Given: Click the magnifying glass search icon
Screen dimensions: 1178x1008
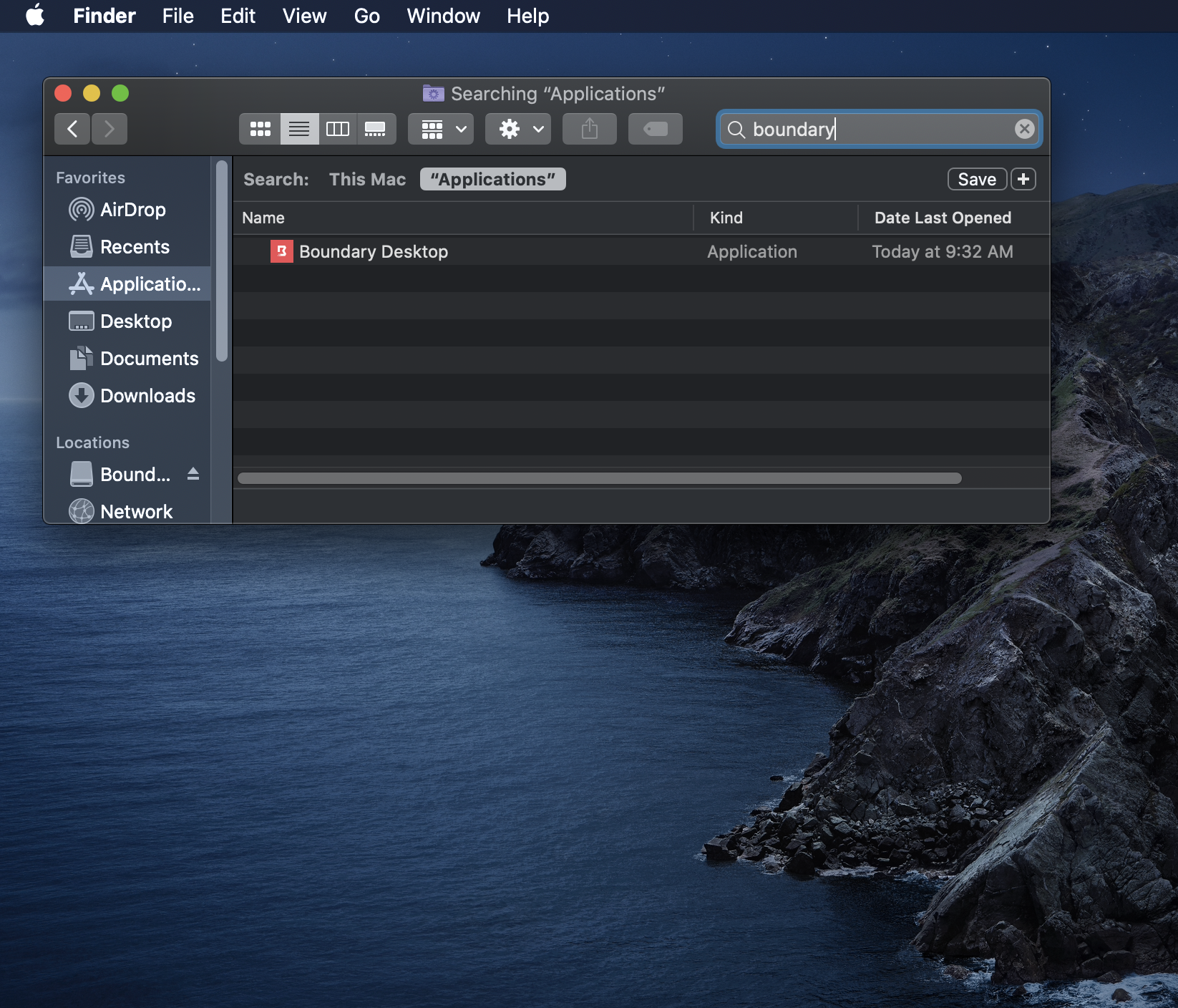Looking at the screenshot, I should [x=736, y=130].
